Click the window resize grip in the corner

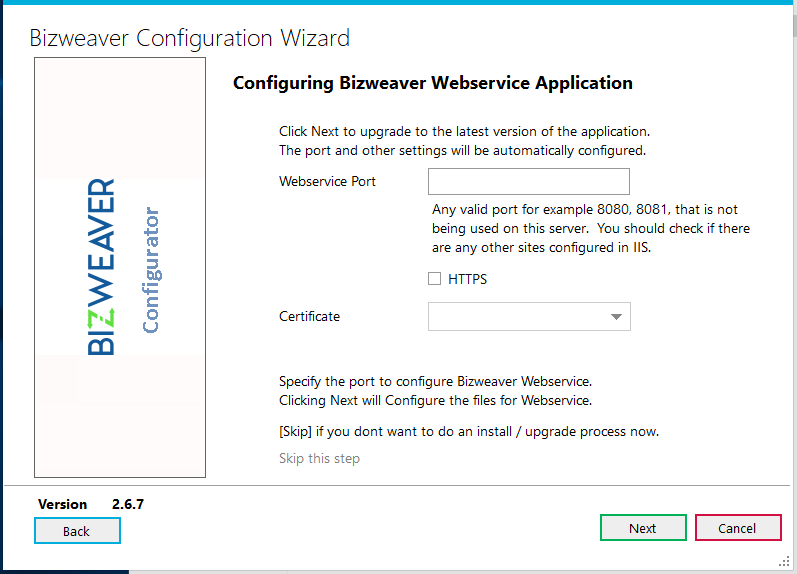(784, 561)
